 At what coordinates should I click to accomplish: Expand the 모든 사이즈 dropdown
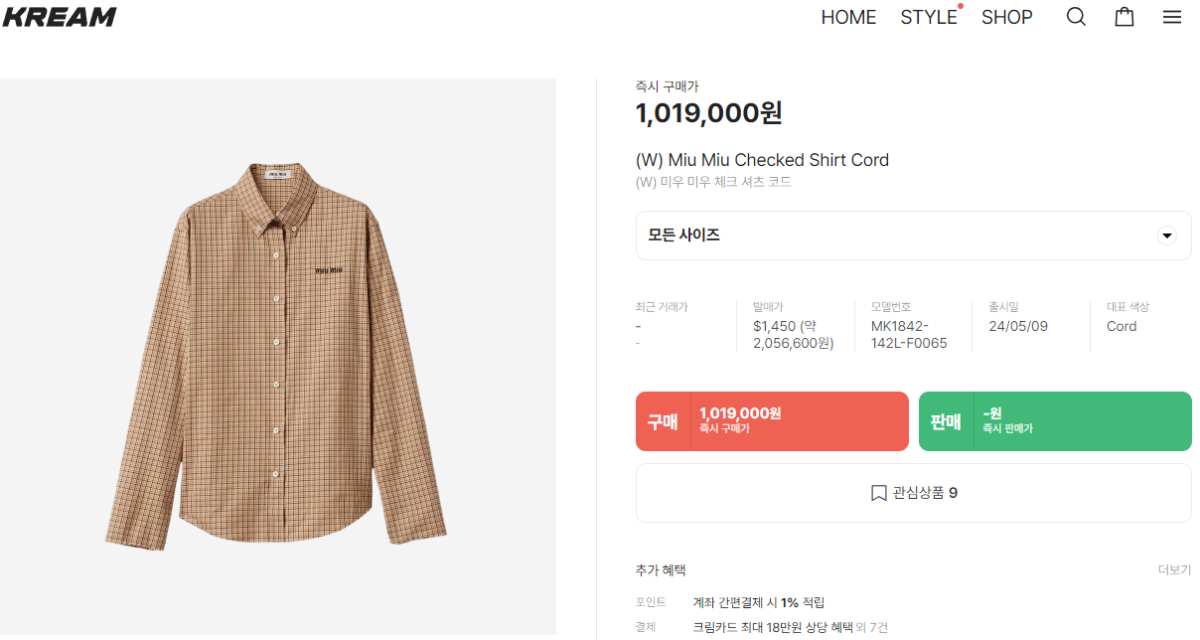912,236
